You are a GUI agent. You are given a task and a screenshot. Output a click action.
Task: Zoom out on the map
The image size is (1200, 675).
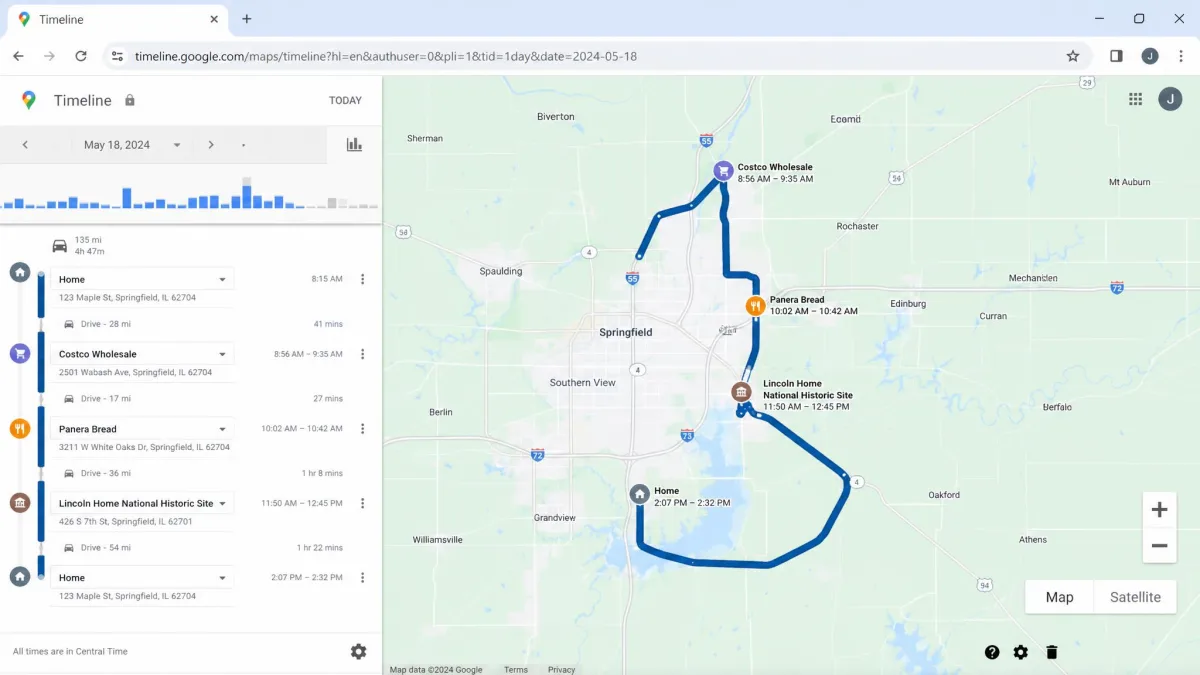[x=1159, y=545]
